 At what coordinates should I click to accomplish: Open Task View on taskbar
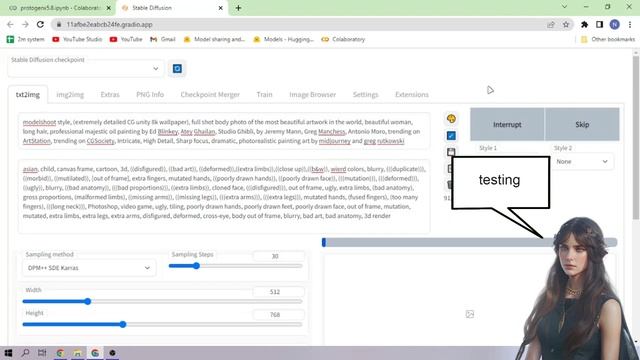pos(42,353)
